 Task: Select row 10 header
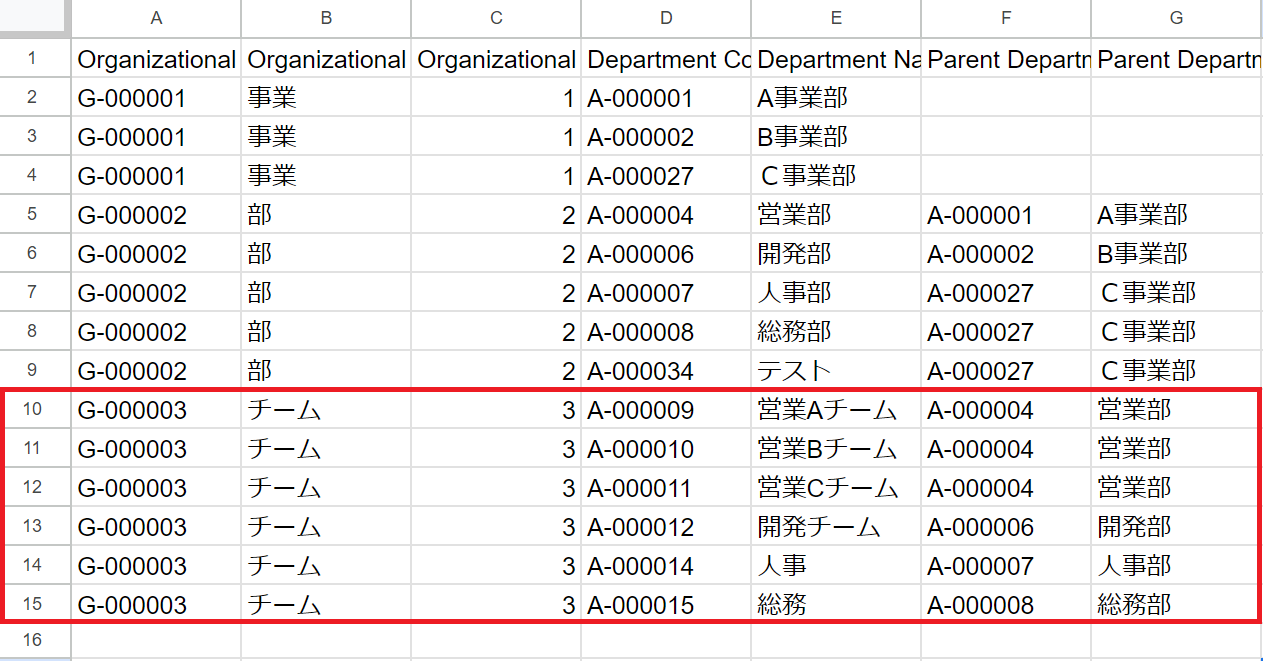tap(33, 409)
